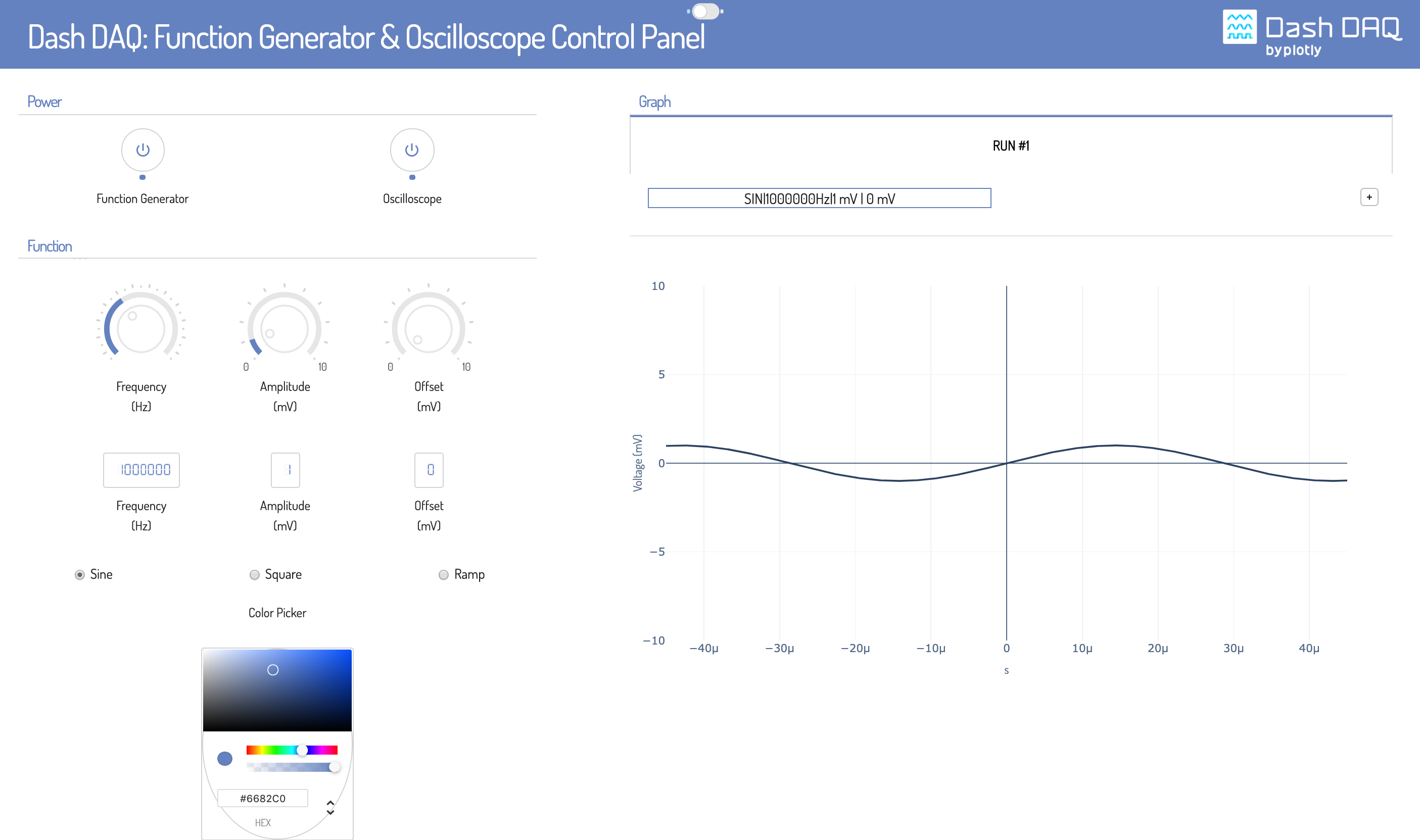The image size is (1420, 840).
Task: Switch color format with HEX arrows
Action: [x=330, y=808]
